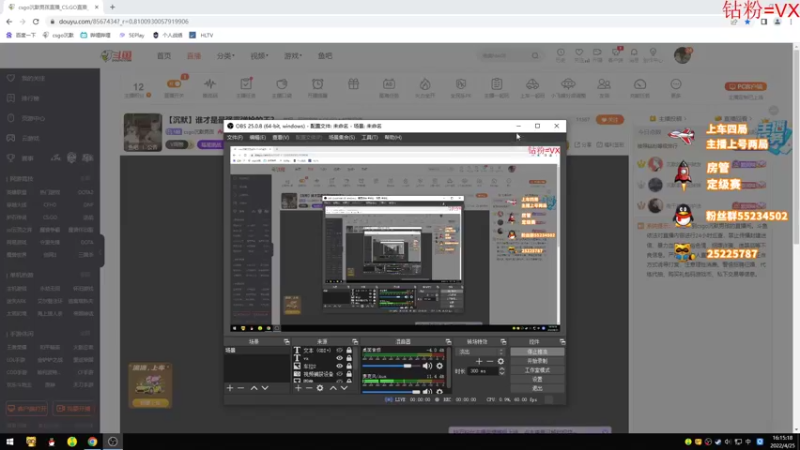Toggle lock on the third image source
This screenshot has width=800, height=450.
pyautogui.click(x=349, y=366)
